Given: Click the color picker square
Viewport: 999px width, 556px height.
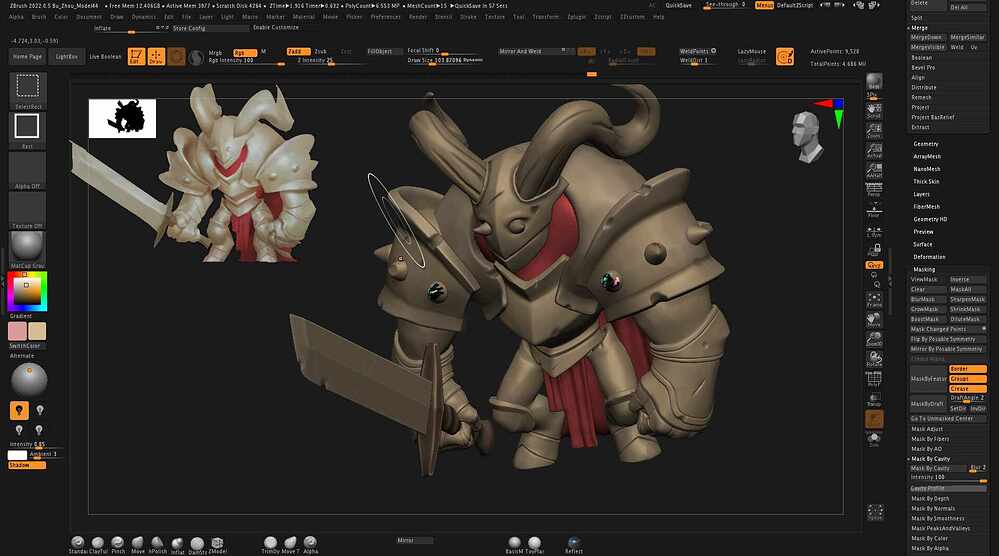Looking at the screenshot, I should [x=27, y=291].
